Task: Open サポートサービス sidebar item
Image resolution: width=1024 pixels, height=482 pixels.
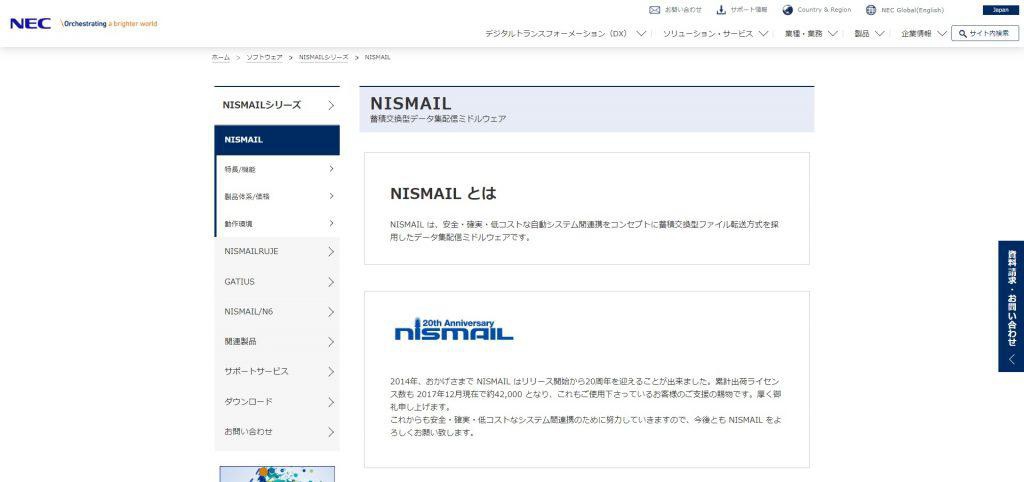Action: point(277,371)
